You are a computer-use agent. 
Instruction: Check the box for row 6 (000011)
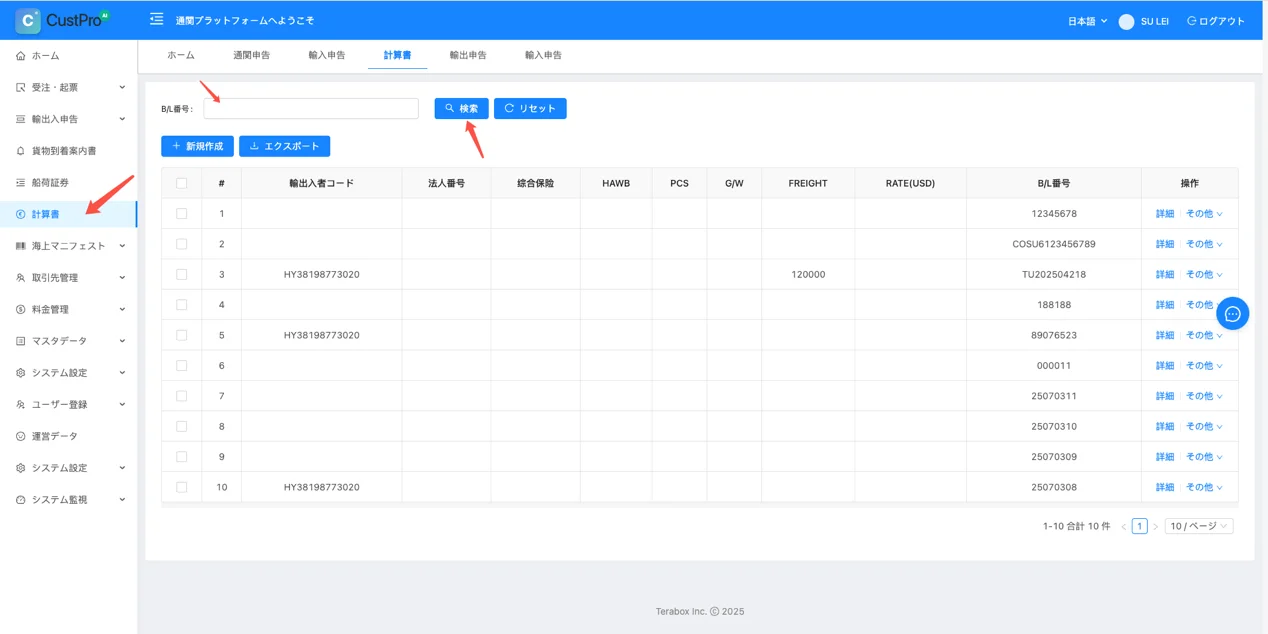coord(181,366)
